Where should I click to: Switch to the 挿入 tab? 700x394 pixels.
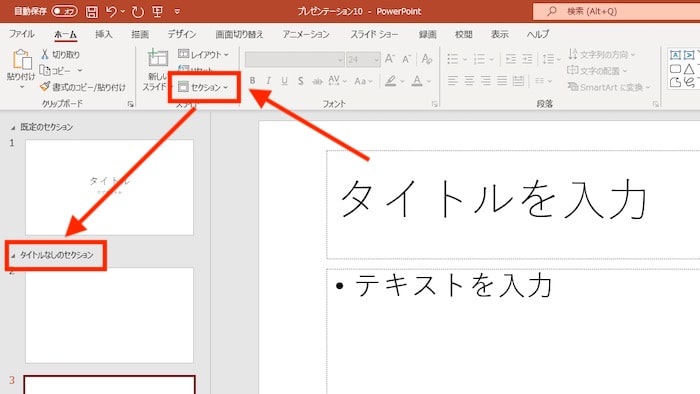[x=104, y=34]
